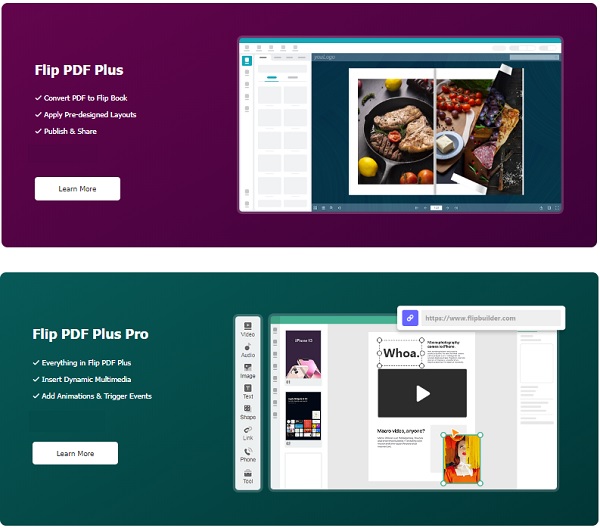Click the 'yourLogo' text in flipbook preview
Screen dimensions: 600x528
pos(324,57)
